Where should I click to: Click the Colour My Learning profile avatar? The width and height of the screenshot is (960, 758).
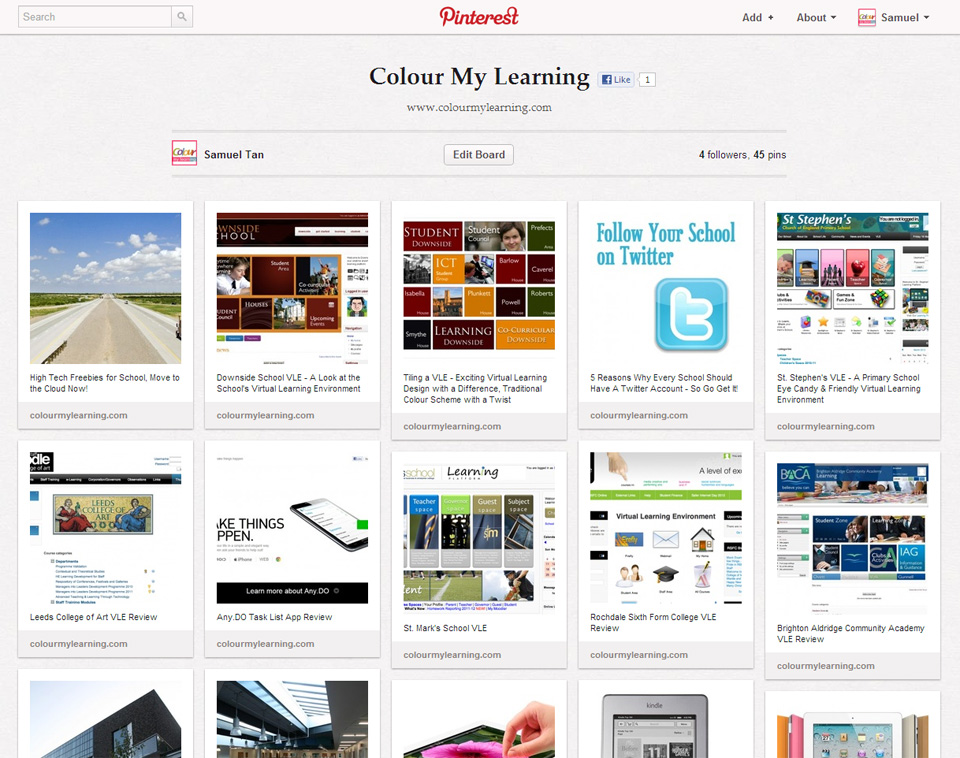pos(184,153)
